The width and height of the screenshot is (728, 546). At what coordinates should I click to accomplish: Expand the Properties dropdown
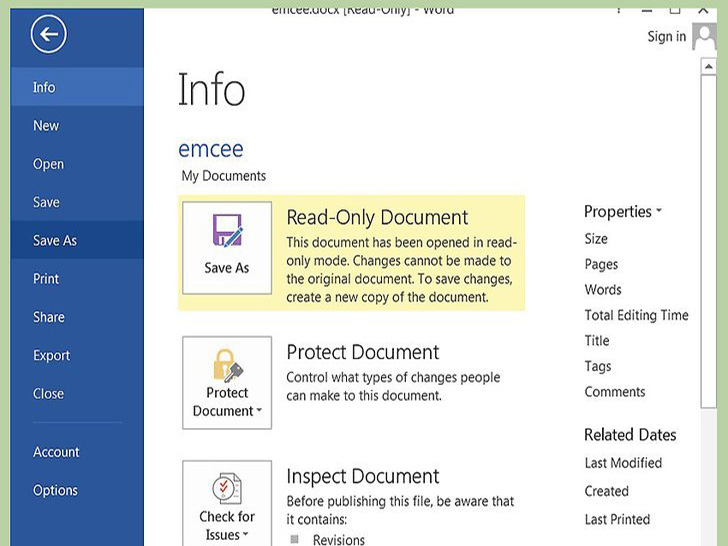click(x=622, y=211)
